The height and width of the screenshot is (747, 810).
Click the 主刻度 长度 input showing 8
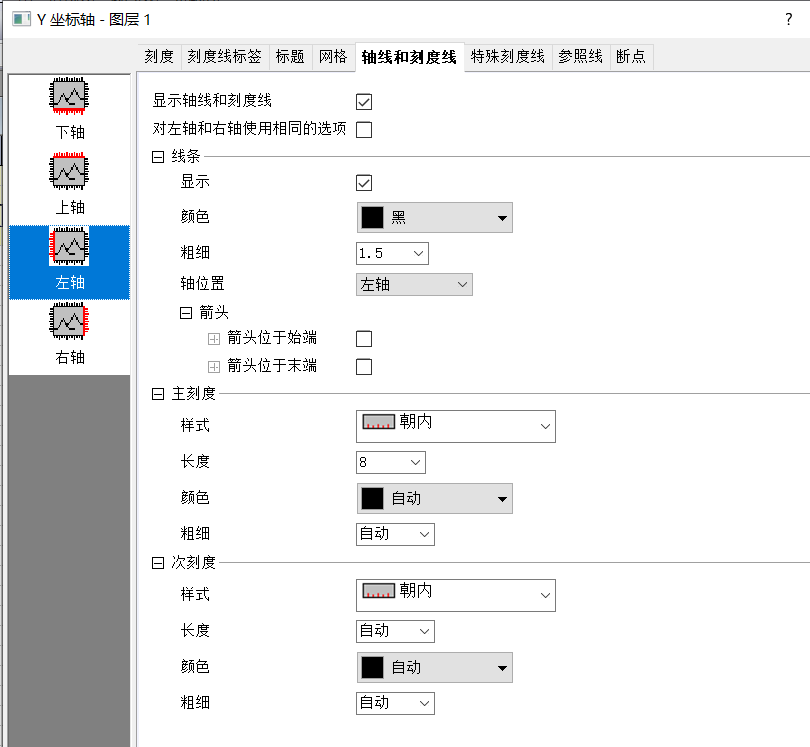[x=390, y=462]
